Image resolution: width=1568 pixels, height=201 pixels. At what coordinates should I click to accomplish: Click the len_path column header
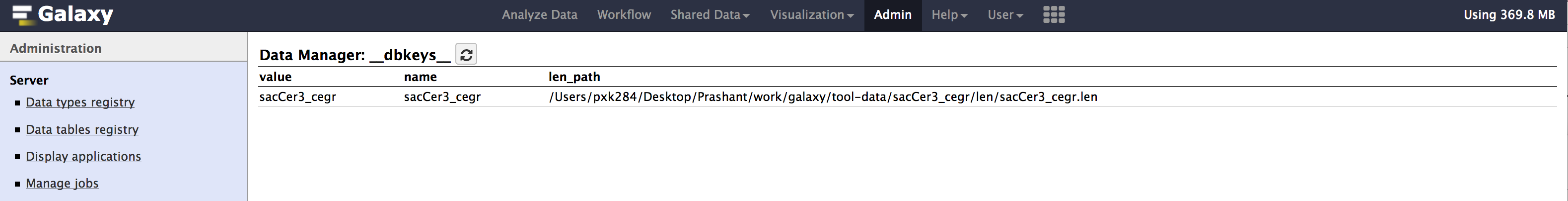pos(574,77)
